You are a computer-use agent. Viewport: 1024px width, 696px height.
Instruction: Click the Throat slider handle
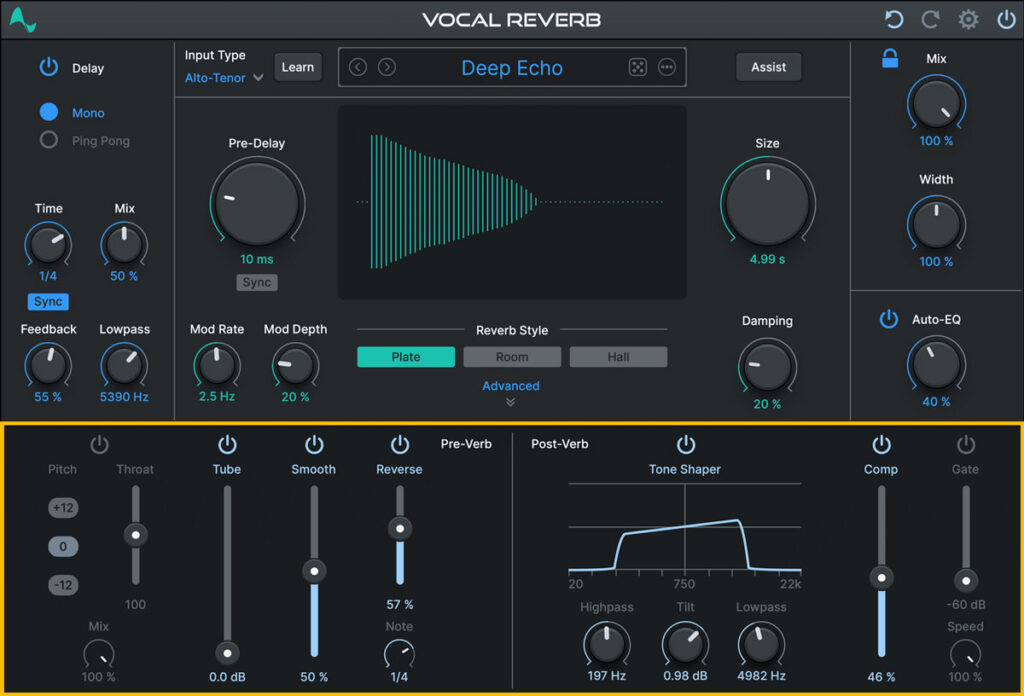(136, 535)
